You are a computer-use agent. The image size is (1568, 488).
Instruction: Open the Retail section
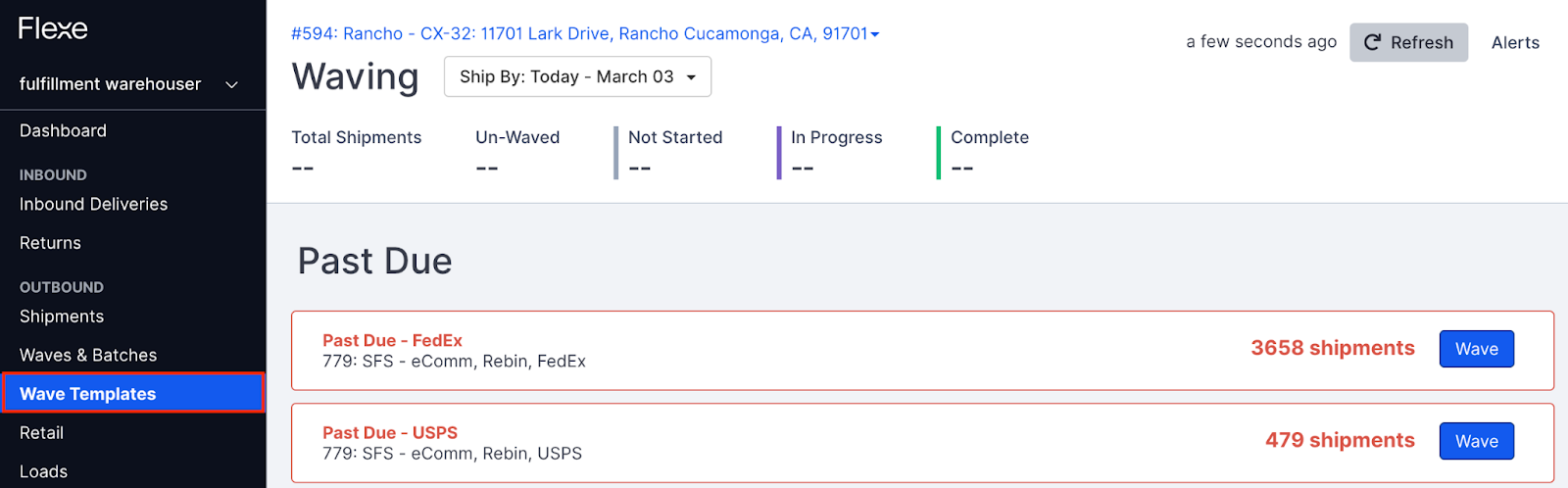tap(41, 433)
